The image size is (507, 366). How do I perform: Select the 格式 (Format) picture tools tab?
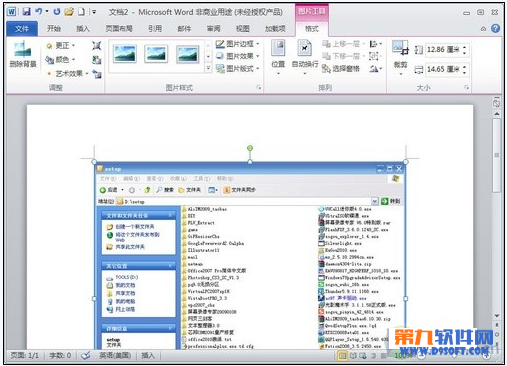click(312, 29)
